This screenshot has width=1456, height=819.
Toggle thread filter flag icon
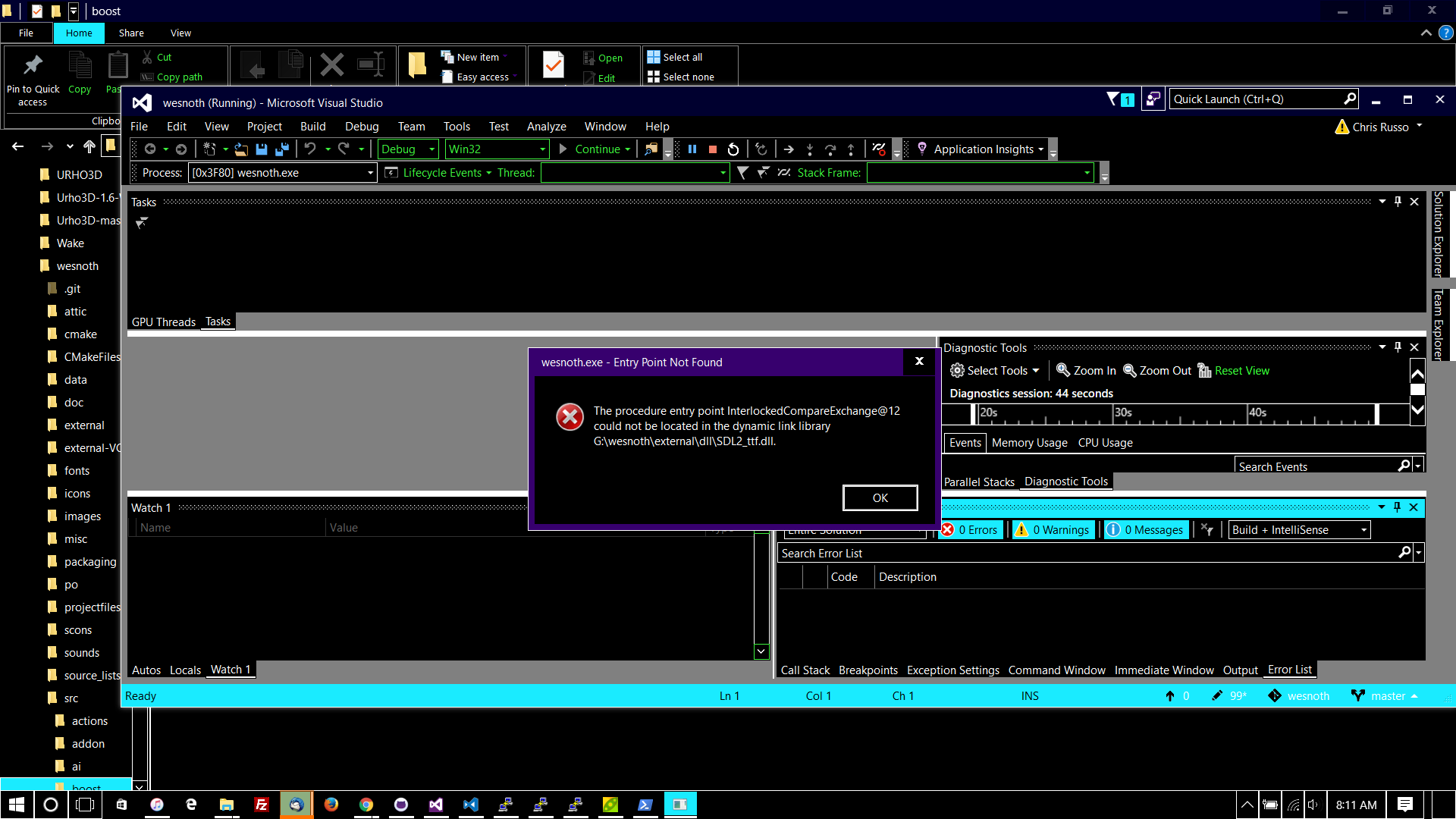pyautogui.click(x=742, y=173)
